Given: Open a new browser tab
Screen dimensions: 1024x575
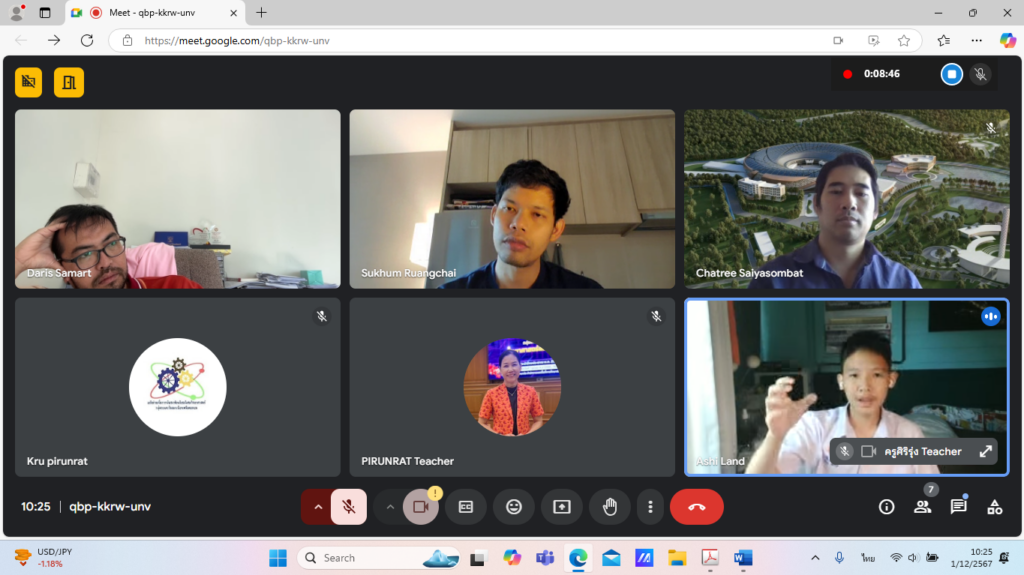Looking at the screenshot, I should pyautogui.click(x=261, y=12).
